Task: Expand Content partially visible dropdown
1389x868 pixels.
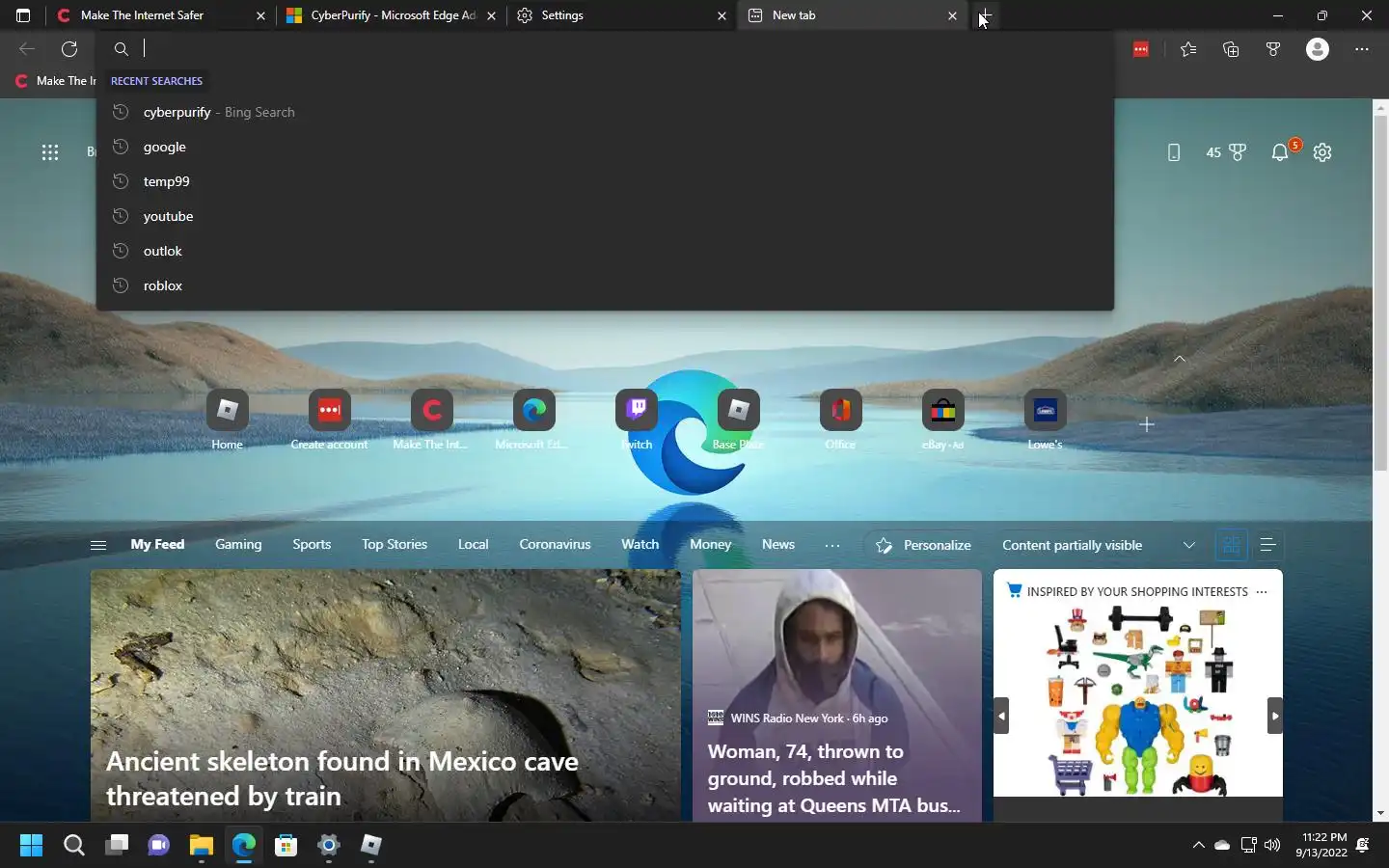Action: (1189, 545)
